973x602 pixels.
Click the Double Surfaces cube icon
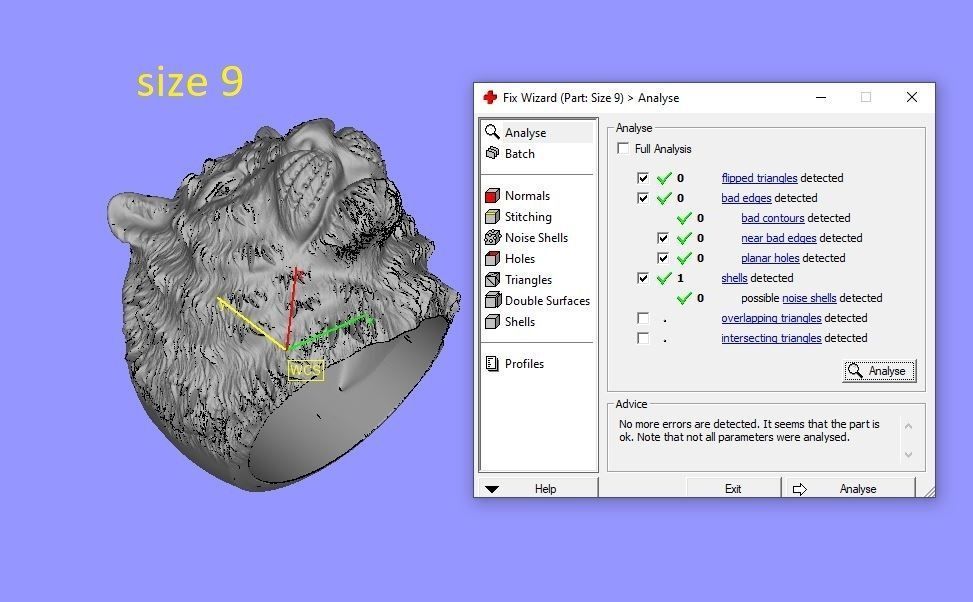493,300
